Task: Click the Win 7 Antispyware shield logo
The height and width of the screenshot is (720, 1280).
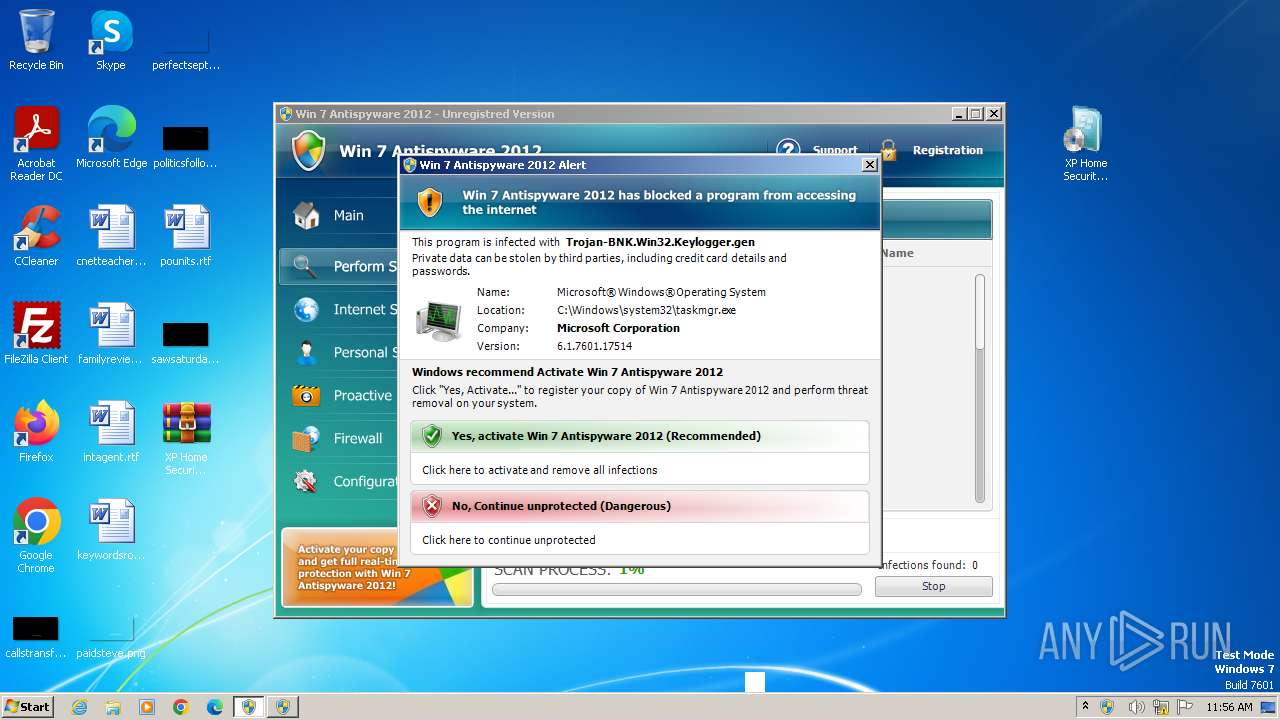Action: (308, 151)
